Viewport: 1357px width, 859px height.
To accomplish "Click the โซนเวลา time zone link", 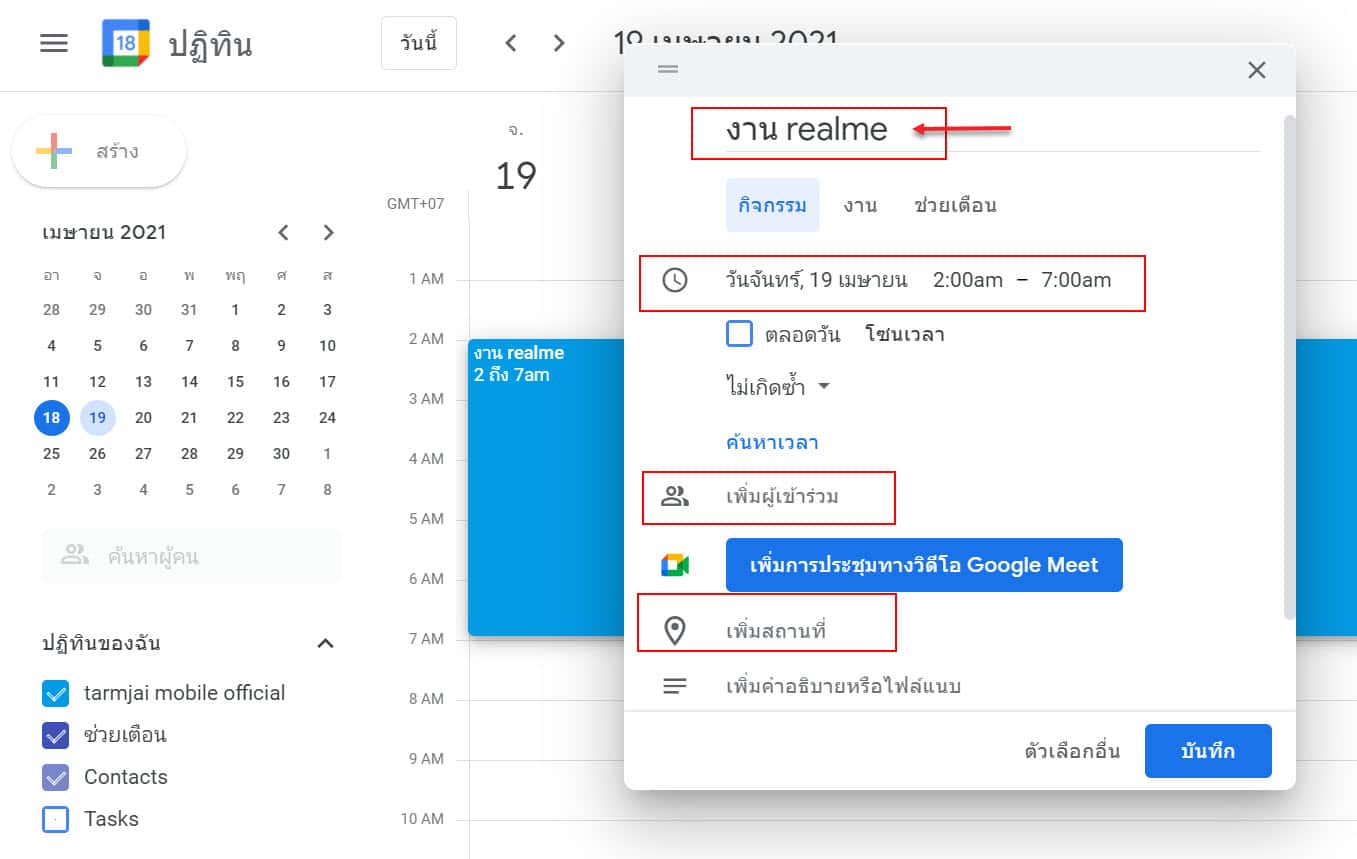I will pos(905,334).
